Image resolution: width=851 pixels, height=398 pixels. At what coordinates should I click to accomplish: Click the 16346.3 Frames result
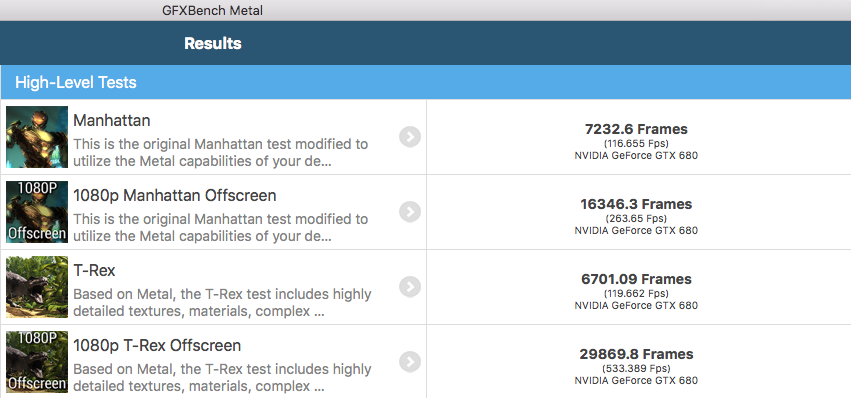(x=636, y=204)
